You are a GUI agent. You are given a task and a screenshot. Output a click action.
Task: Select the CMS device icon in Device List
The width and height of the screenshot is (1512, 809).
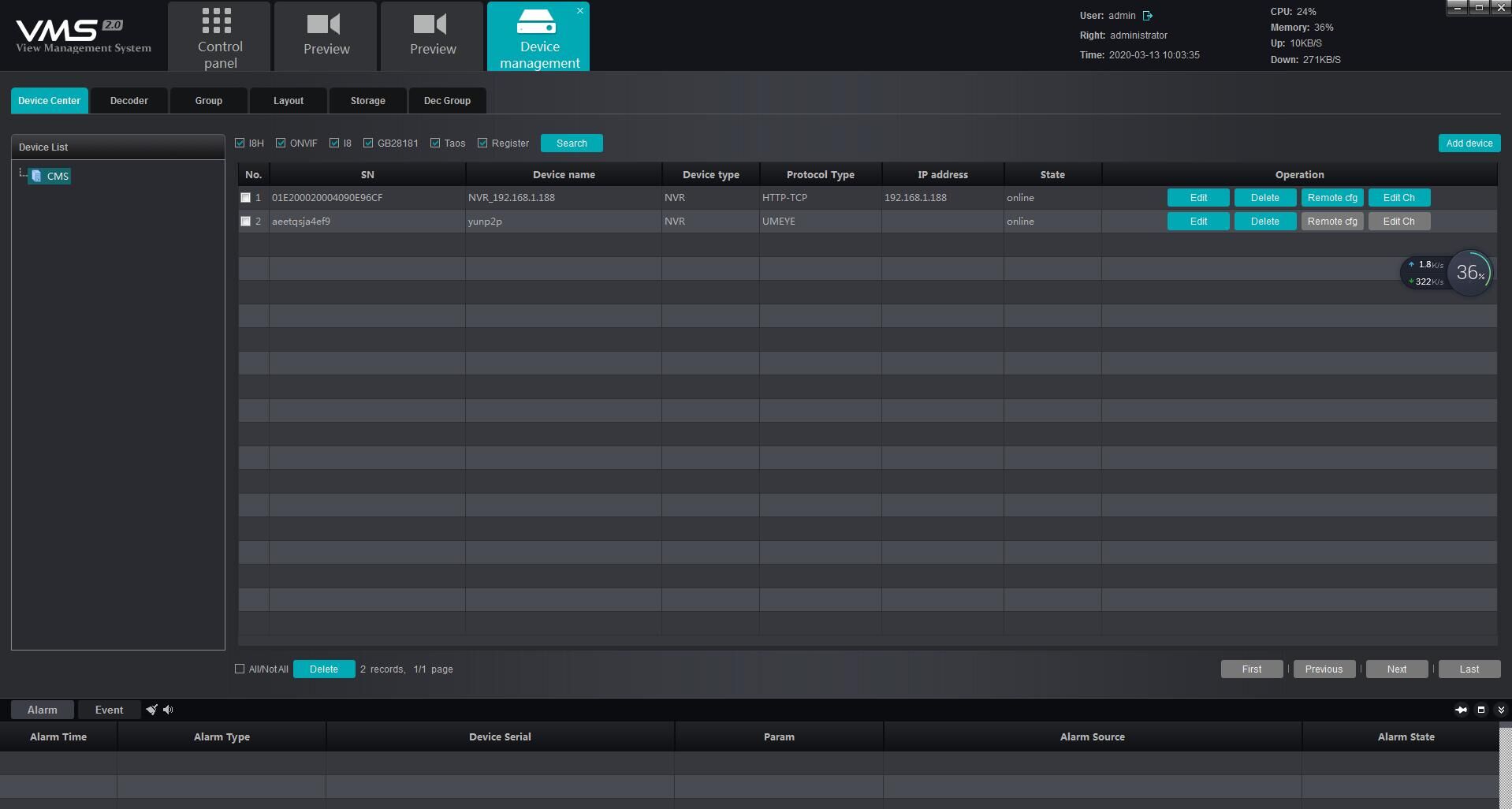click(36, 176)
